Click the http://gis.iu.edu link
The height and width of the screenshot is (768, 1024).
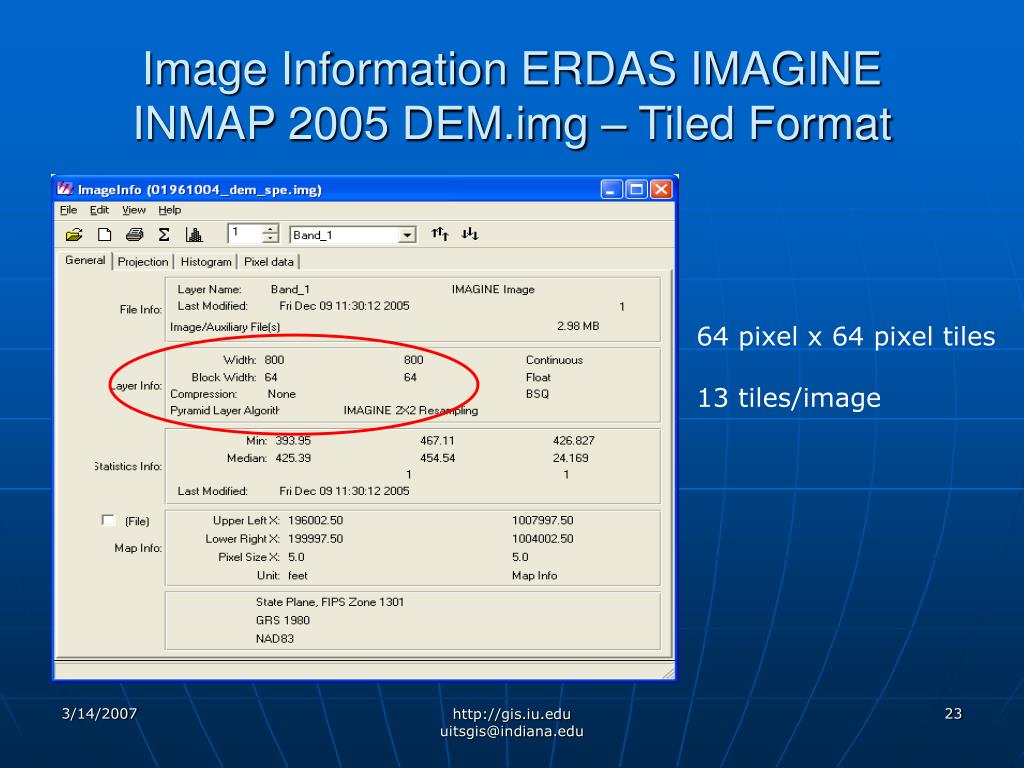click(x=511, y=714)
